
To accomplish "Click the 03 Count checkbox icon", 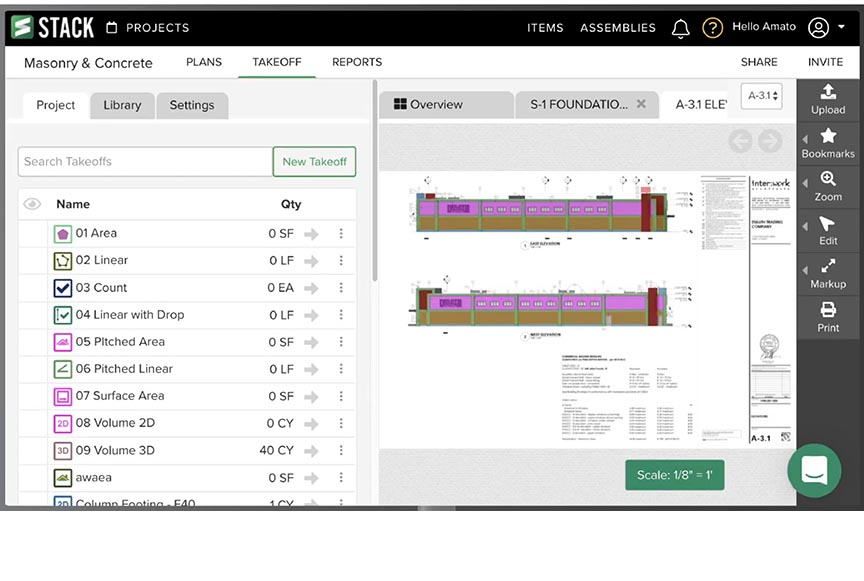I will [63, 288].
